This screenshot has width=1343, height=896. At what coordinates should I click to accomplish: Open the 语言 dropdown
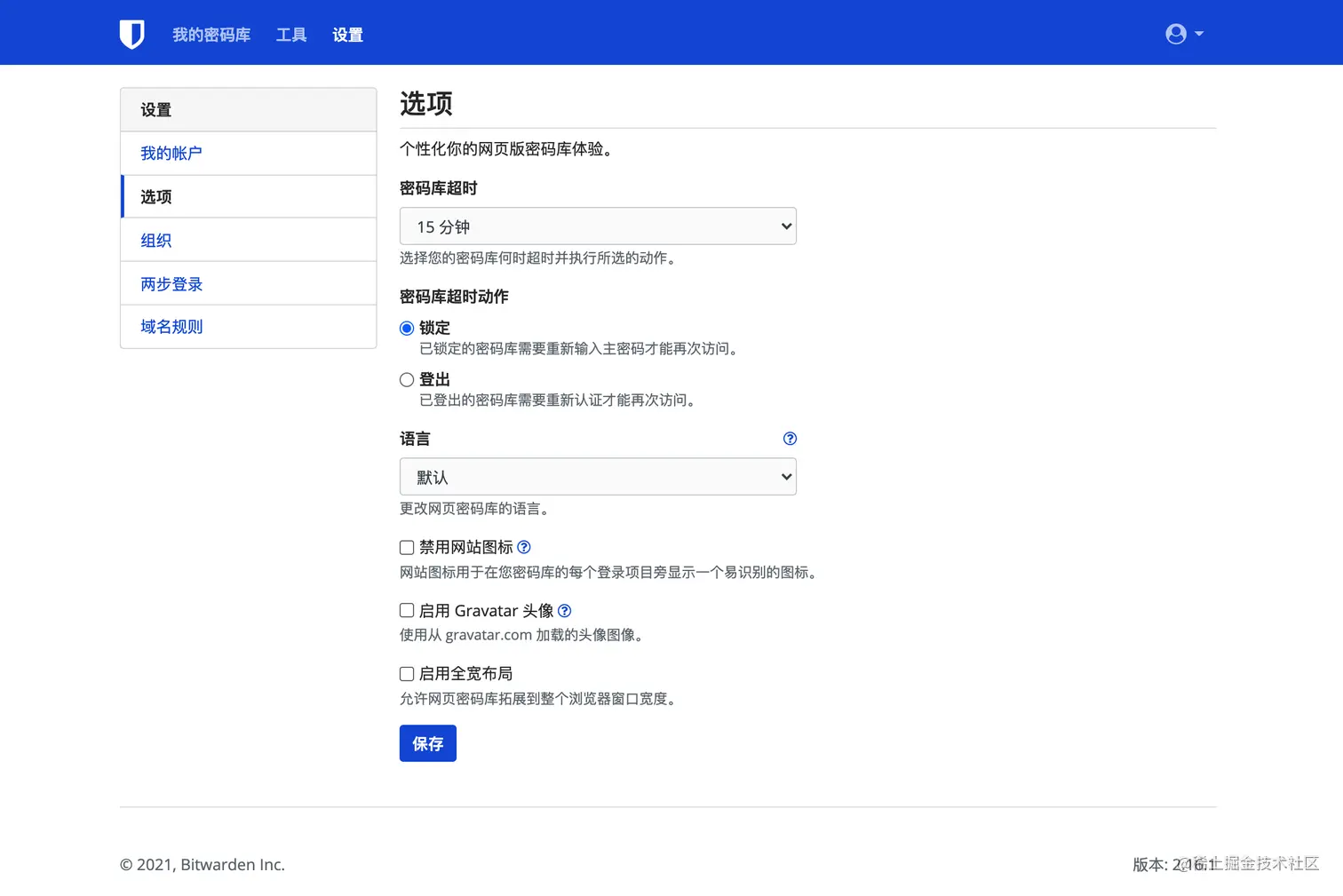(597, 477)
